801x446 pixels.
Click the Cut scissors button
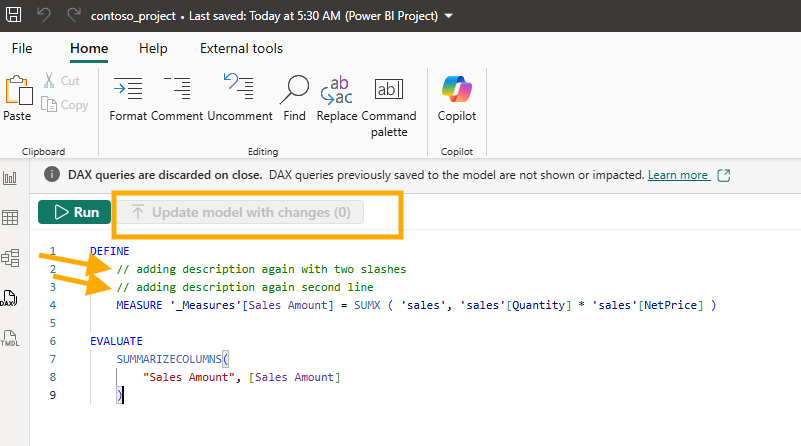pyautogui.click(x=62, y=81)
